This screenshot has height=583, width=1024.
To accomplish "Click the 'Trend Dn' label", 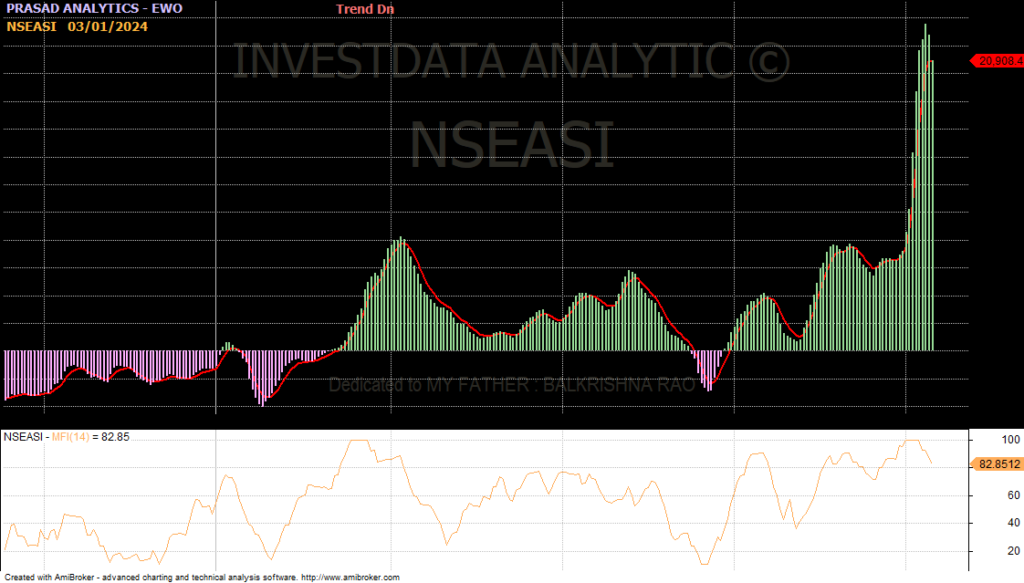I will point(365,9).
